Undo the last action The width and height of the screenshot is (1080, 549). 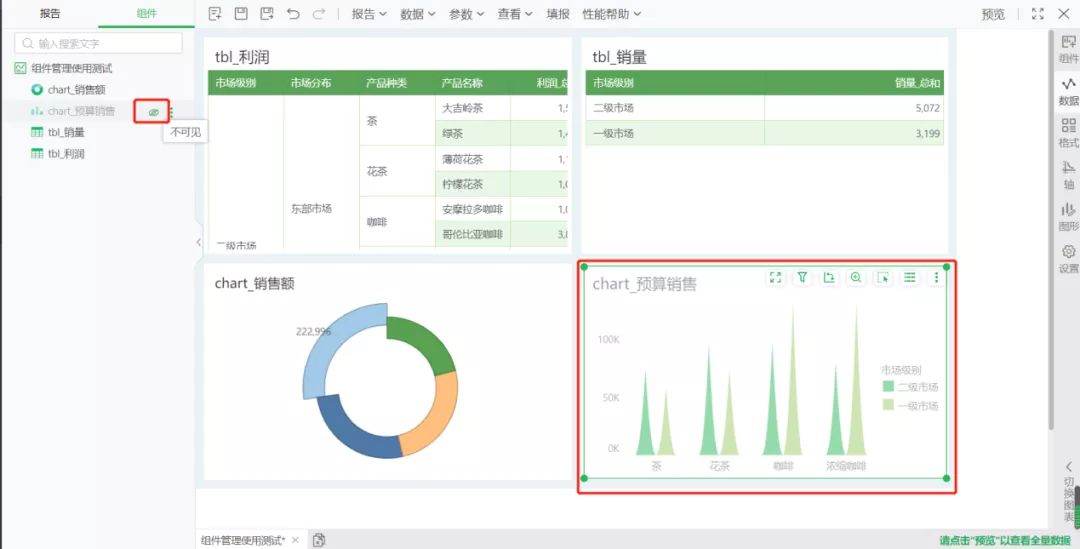click(293, 14)
